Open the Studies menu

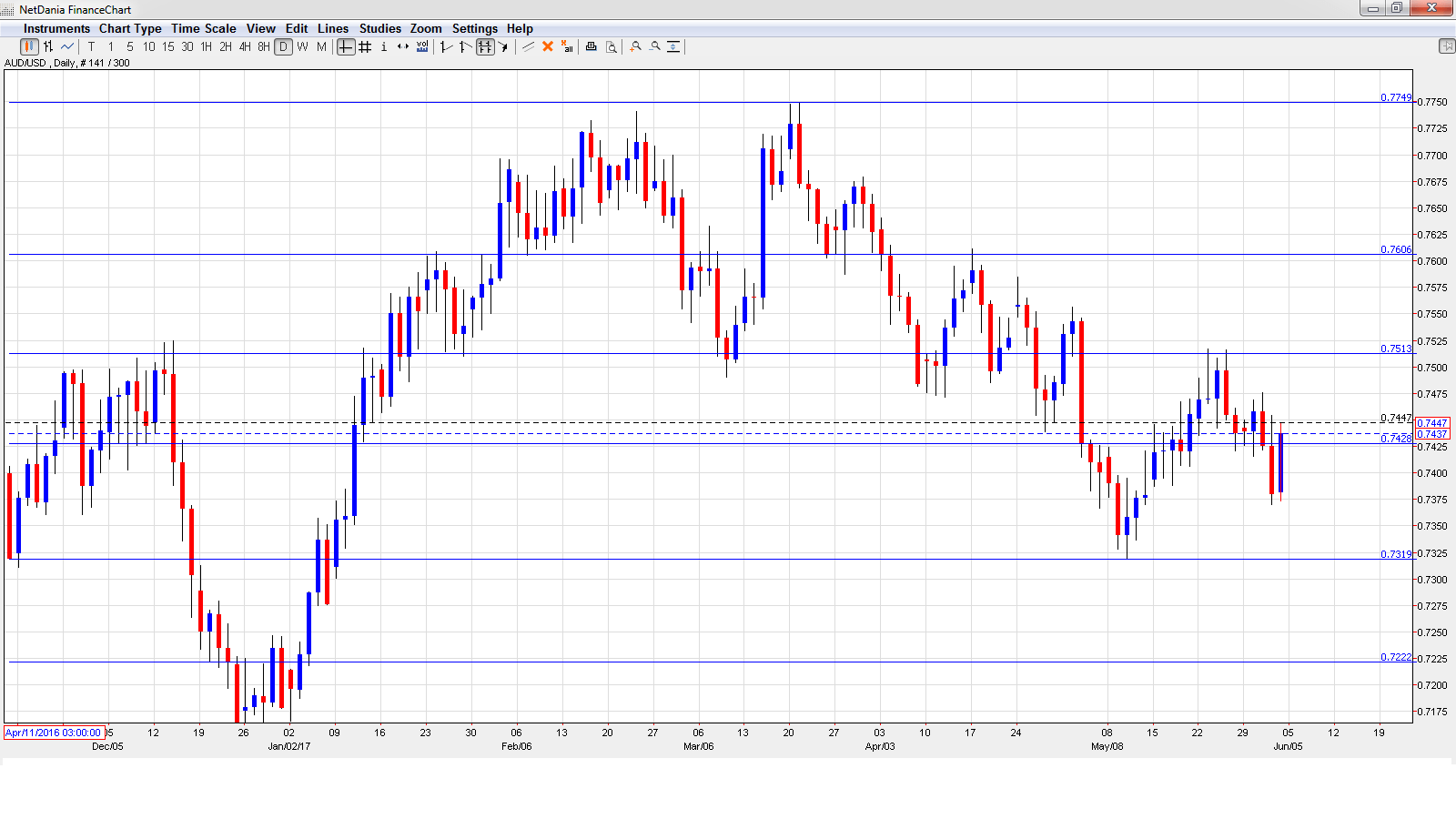click(379, 28)
